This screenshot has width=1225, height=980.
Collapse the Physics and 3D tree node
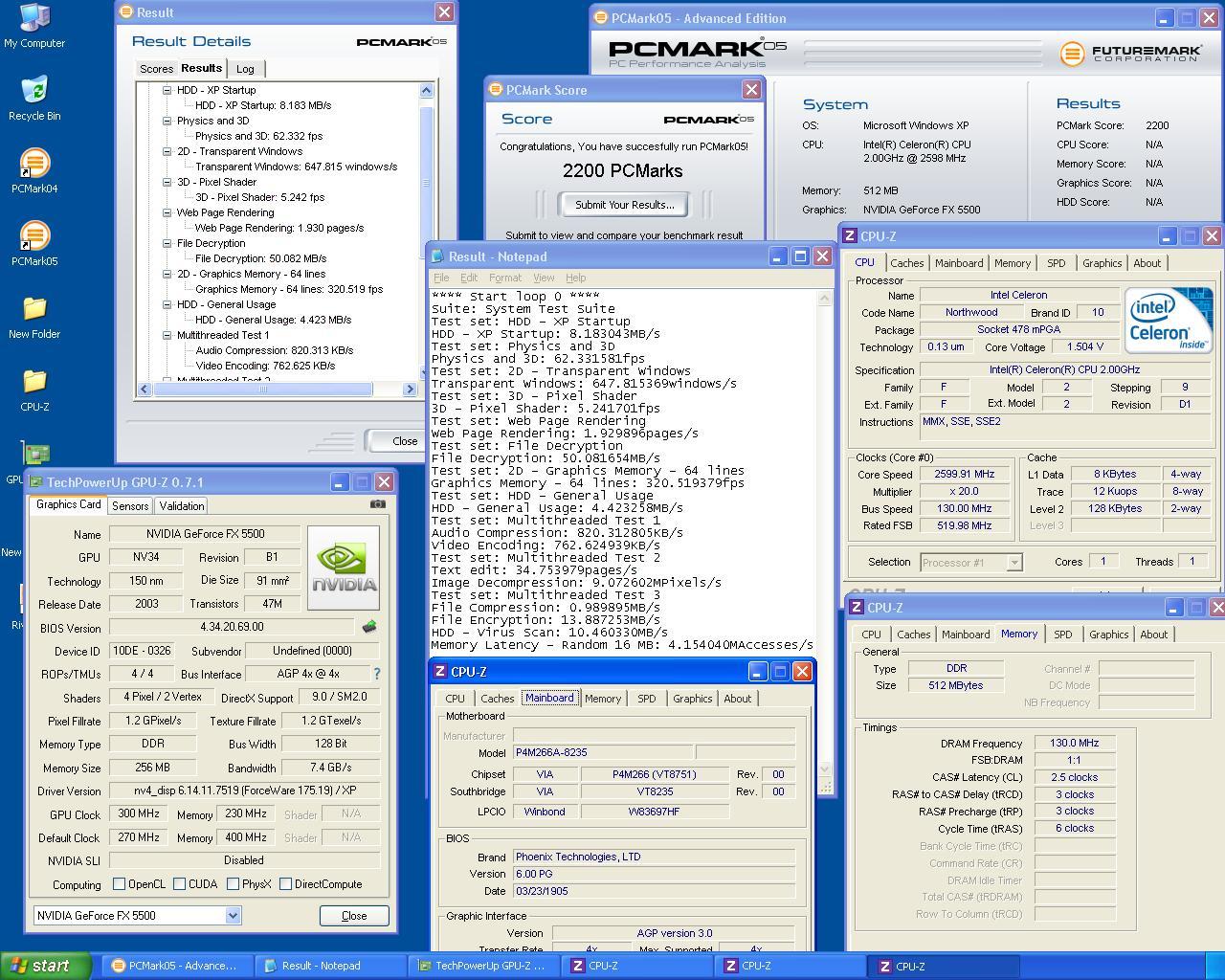[167, 121]
